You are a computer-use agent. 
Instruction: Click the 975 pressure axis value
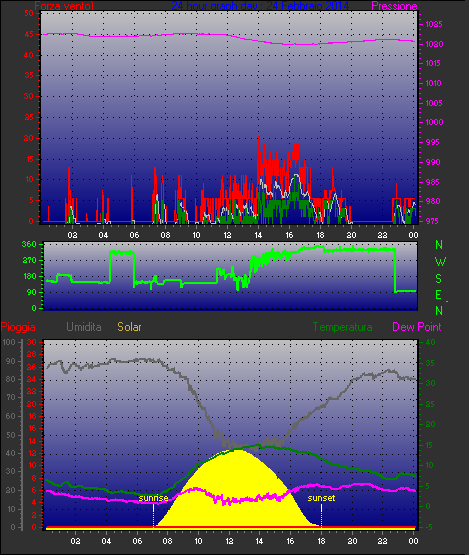(x=433, y=221)
